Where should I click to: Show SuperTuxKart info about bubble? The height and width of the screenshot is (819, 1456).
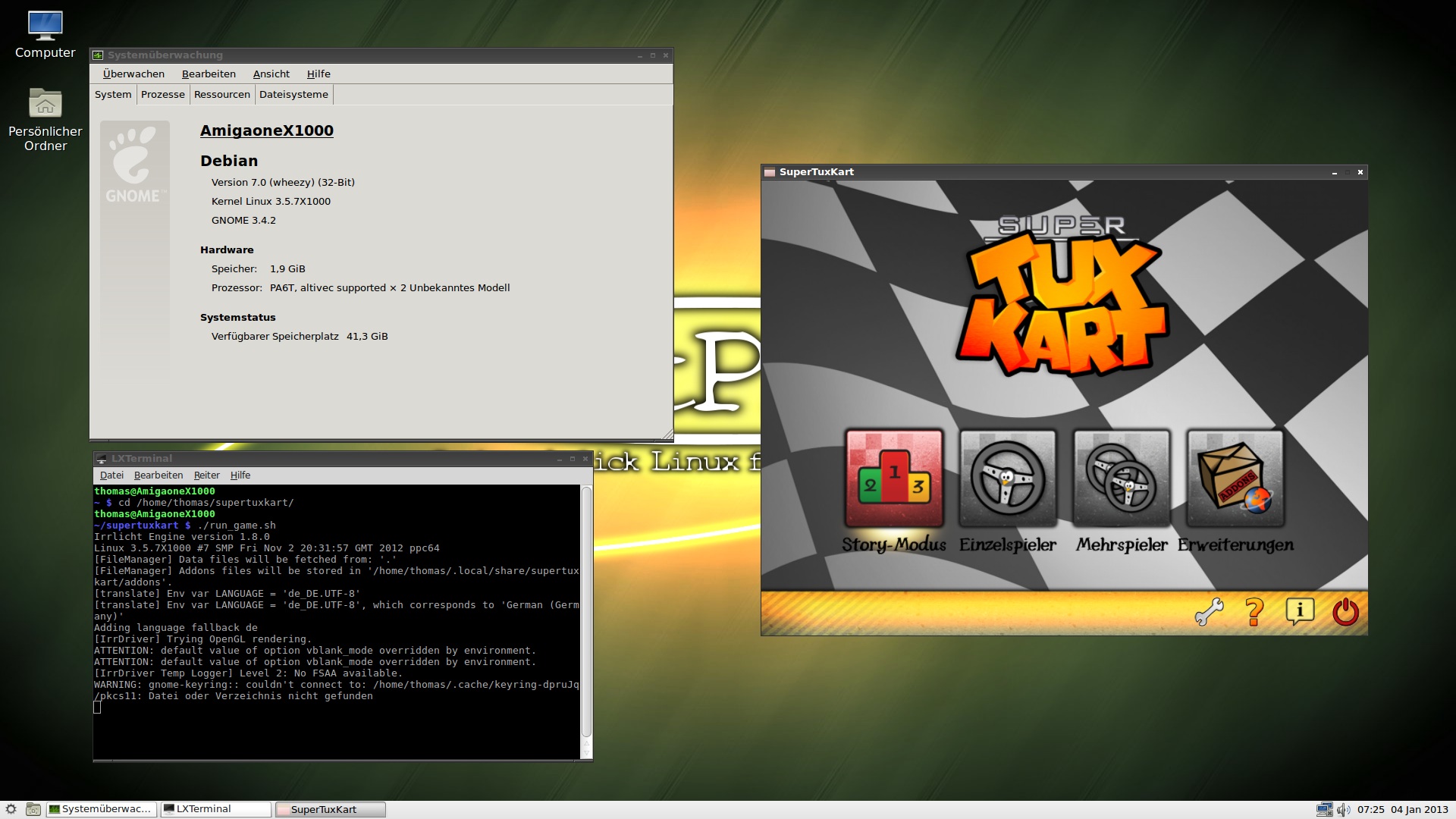point(1300,611)
